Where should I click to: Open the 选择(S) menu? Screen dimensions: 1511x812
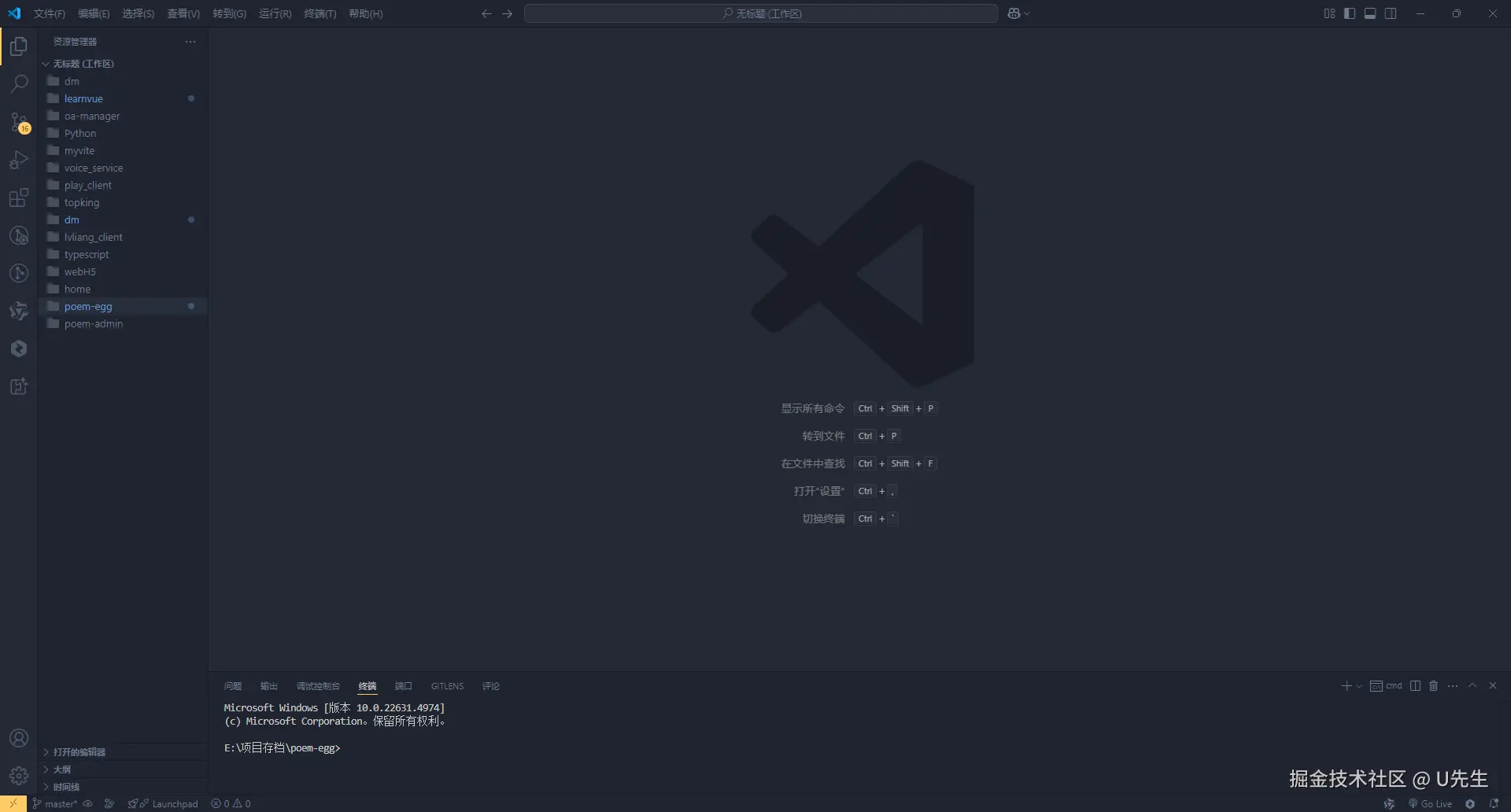139,13
